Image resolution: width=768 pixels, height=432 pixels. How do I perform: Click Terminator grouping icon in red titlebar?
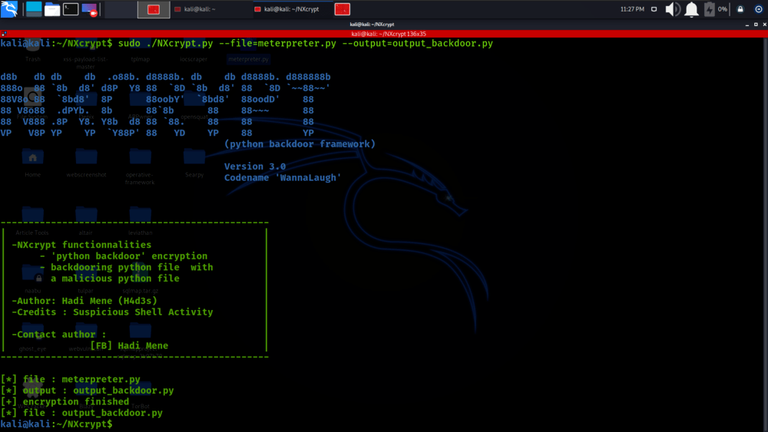[4, 34]
